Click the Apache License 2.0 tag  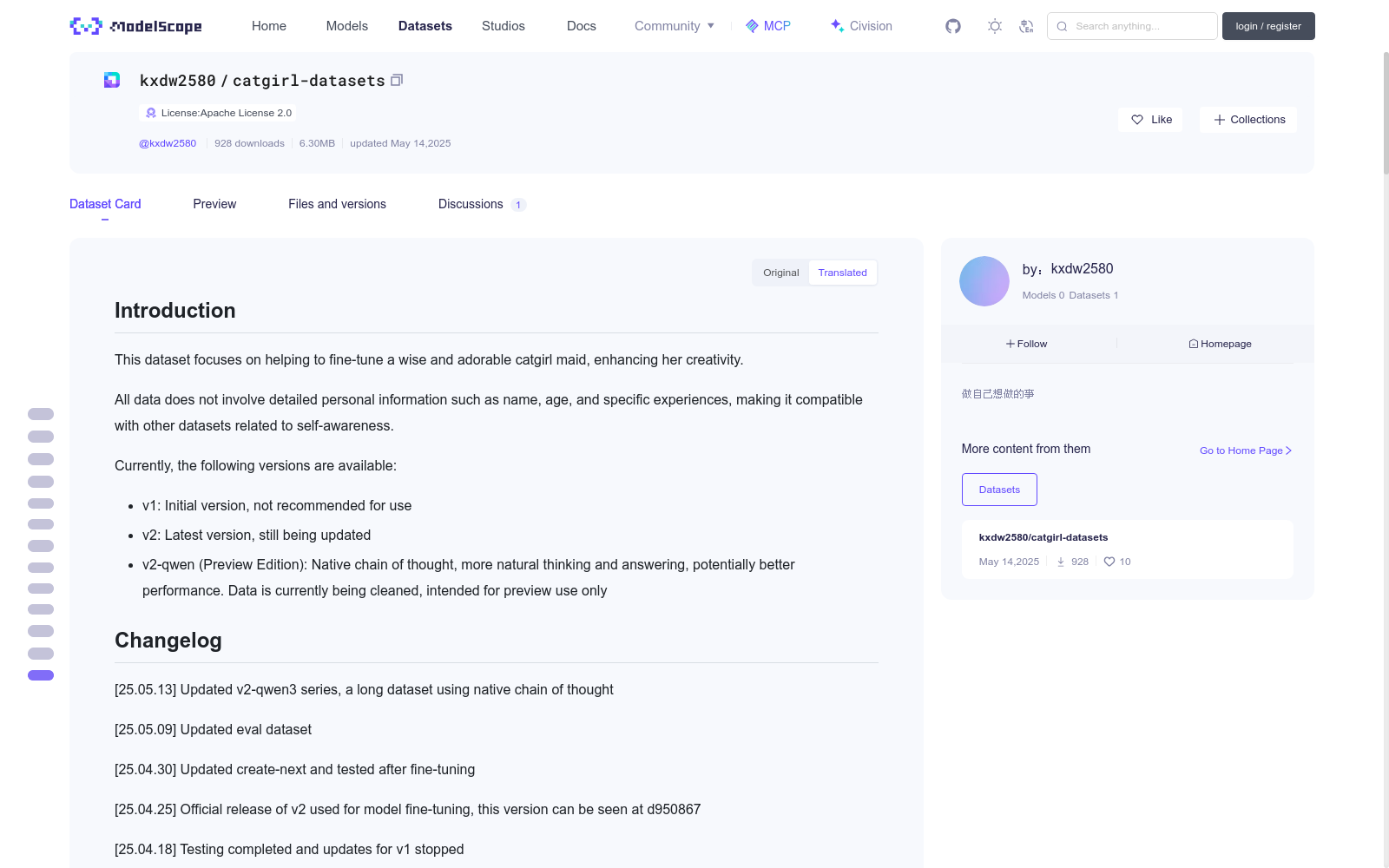217,113
